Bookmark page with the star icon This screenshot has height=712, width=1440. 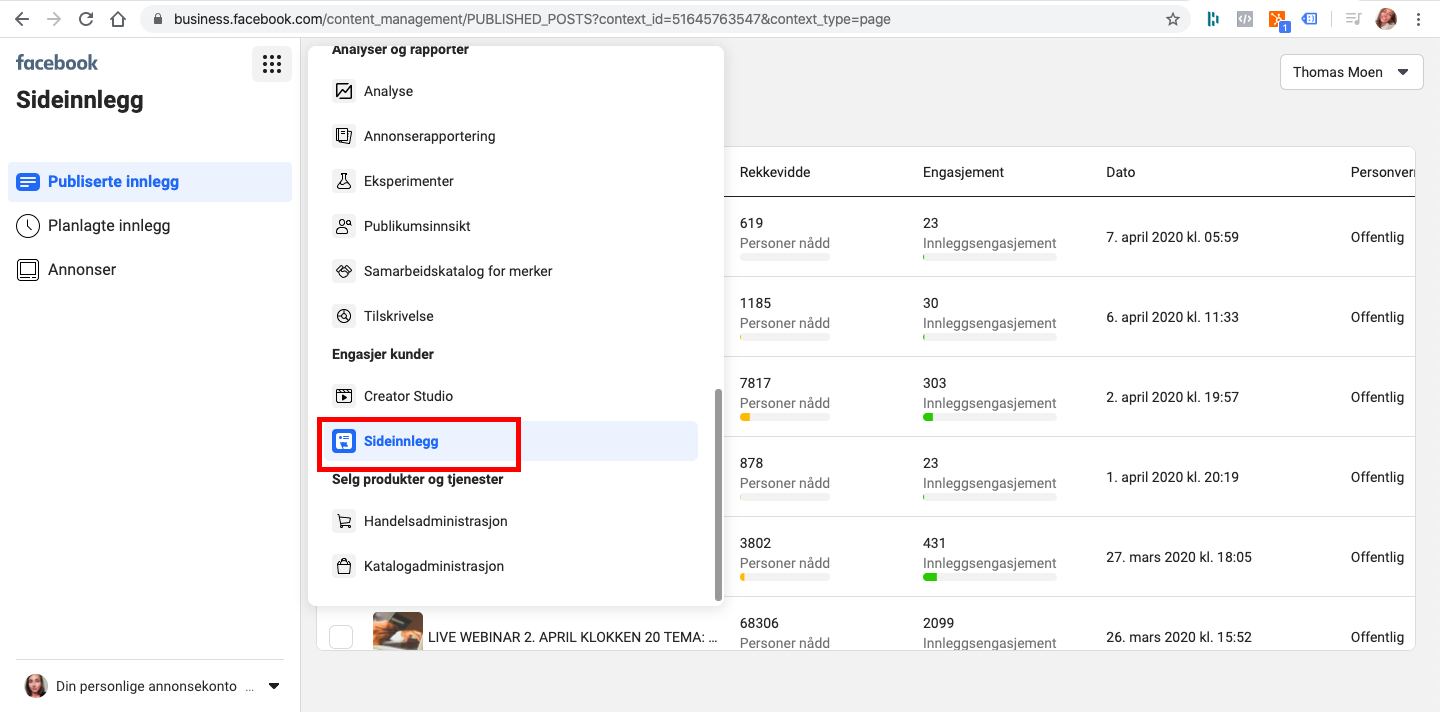(1173, 19)
